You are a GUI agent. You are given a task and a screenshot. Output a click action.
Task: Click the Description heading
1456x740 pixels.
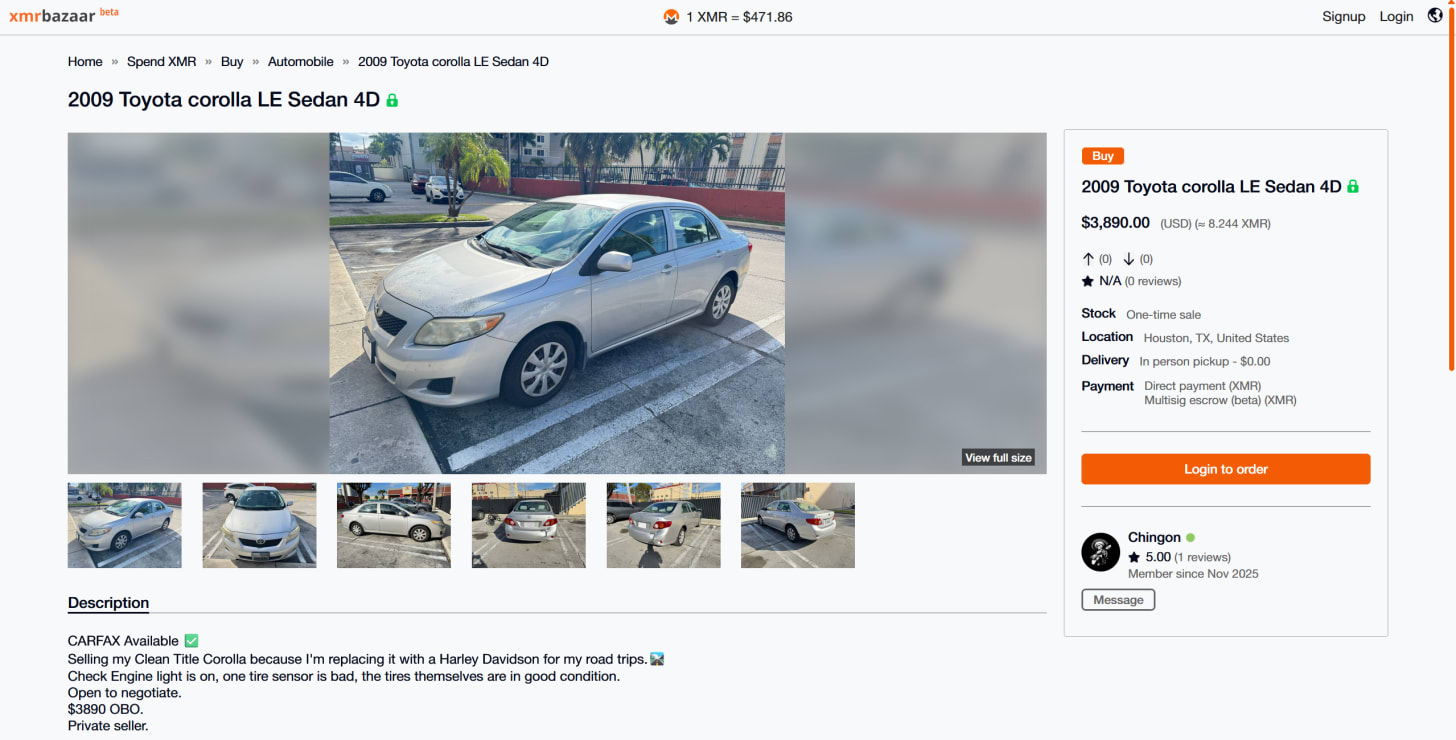pos(108,603)
